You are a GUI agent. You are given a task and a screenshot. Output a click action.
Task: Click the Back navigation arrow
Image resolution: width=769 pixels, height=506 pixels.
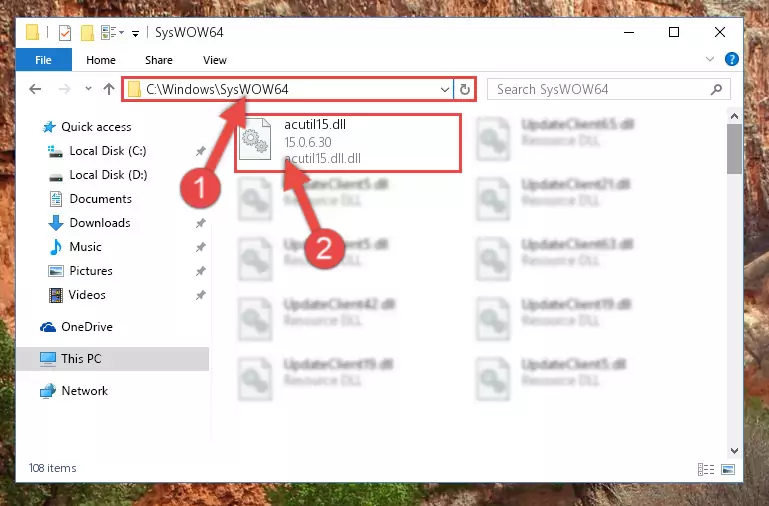click(35, 89)
